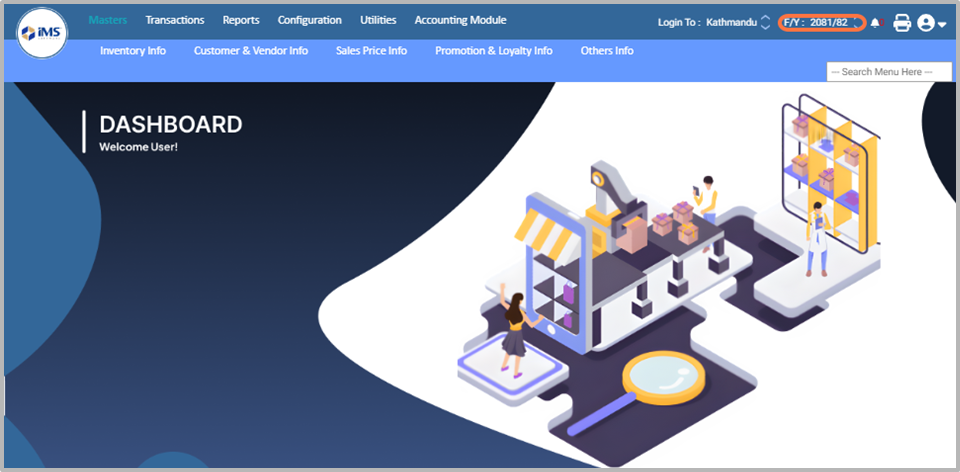
Task: Select the Others Info submenu
Action: coord(607,51)
